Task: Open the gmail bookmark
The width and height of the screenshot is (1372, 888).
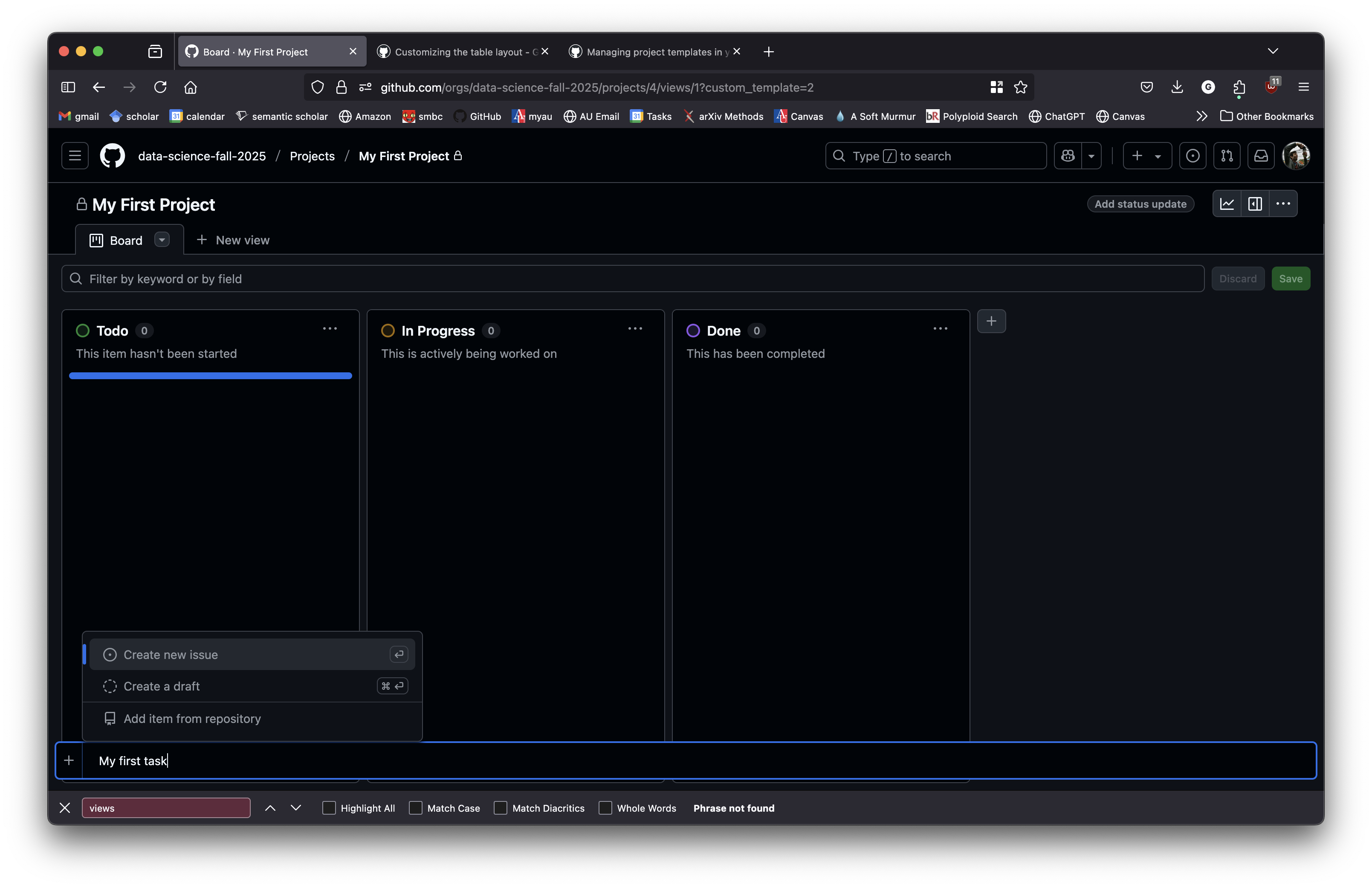Action: point(79,116)
